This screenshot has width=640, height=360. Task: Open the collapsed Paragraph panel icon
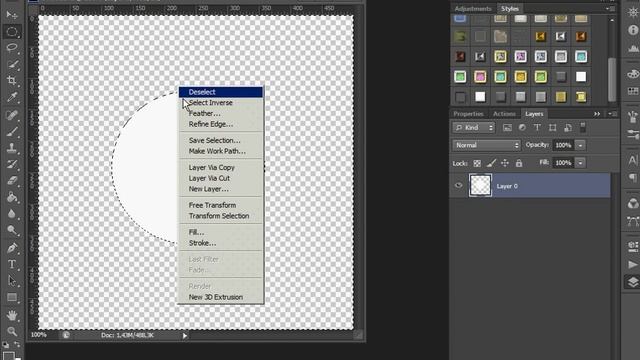click(x=633, y=178)
